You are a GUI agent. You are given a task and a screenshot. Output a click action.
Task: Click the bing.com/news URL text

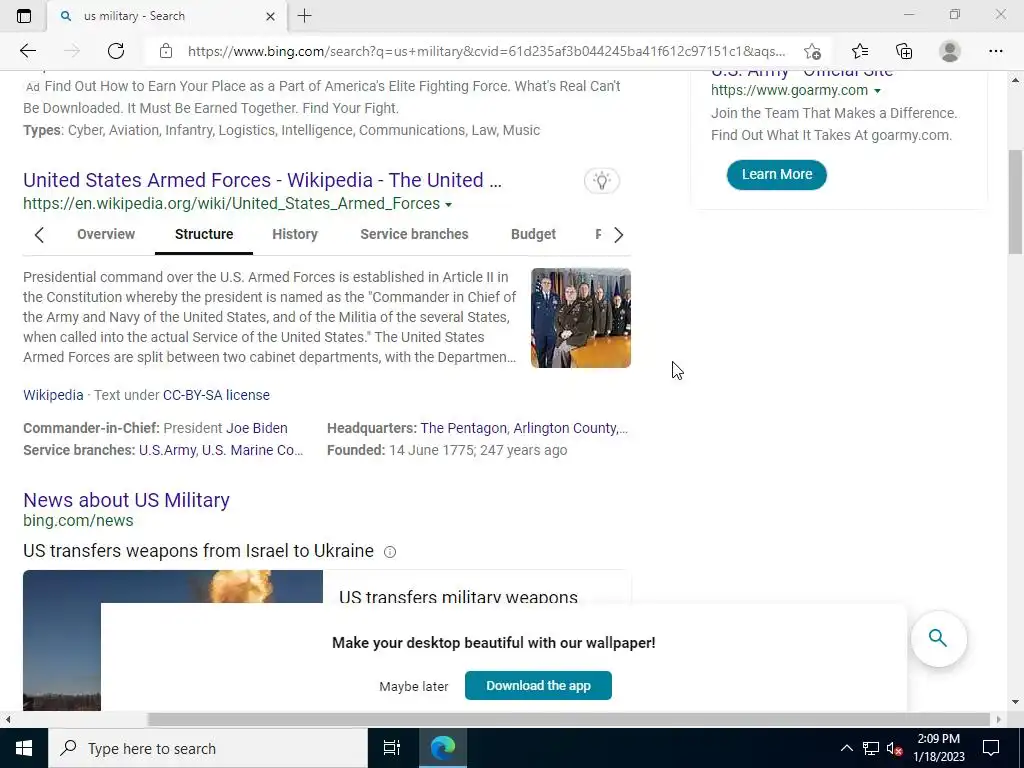point(78,520)
